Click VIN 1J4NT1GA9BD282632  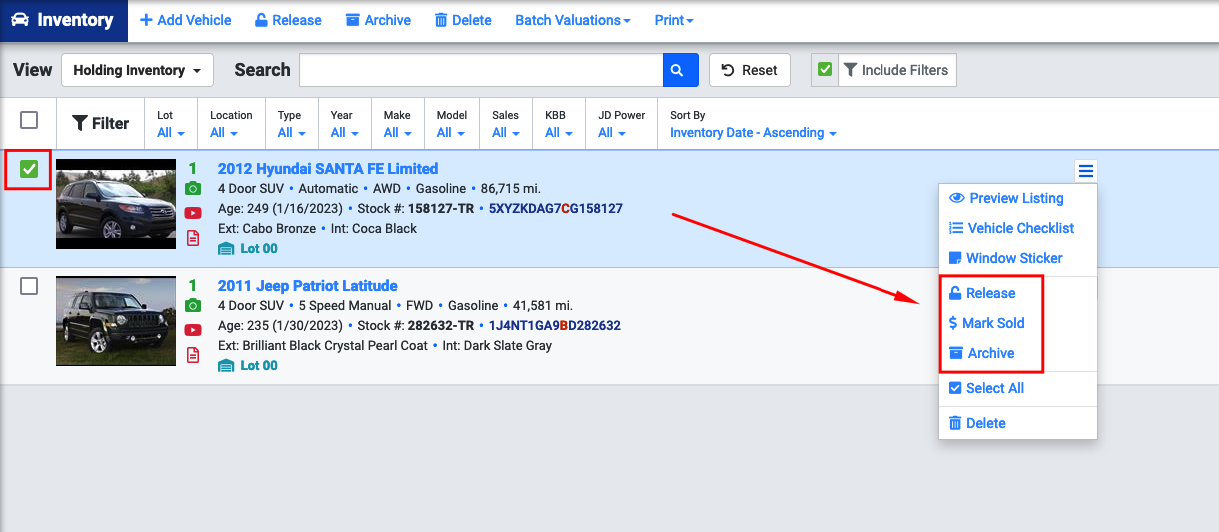click(x=554, y=326)
